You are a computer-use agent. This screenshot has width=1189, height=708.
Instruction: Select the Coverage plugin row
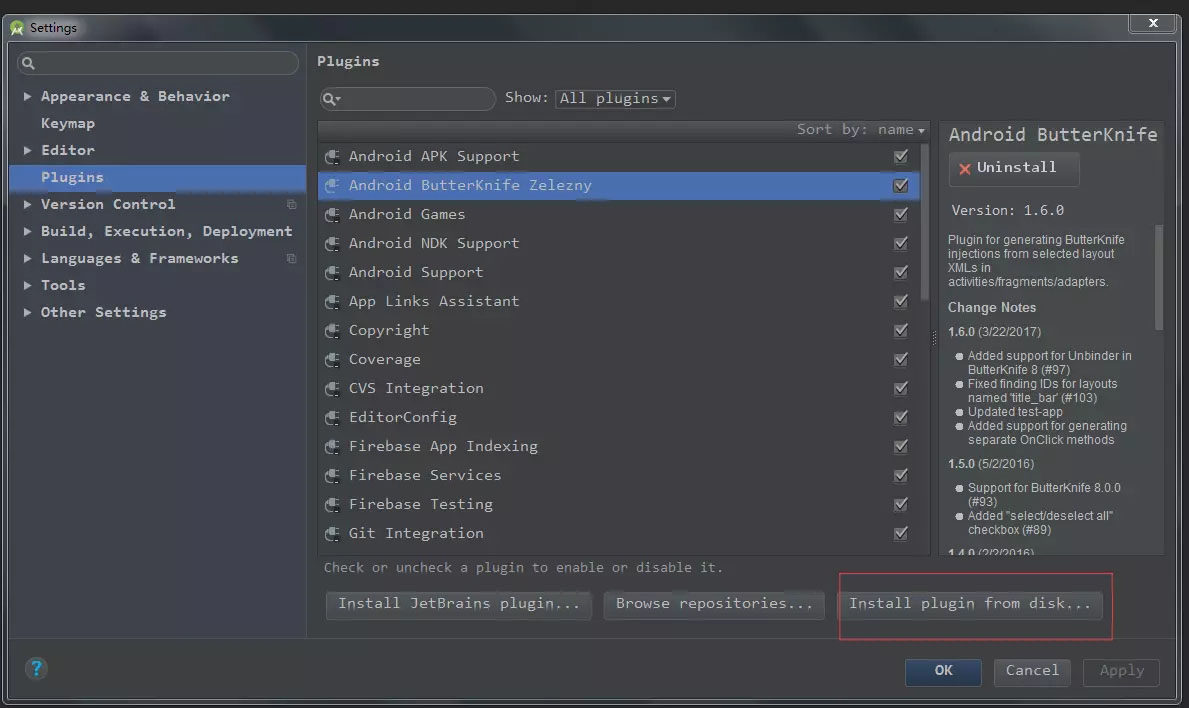618,359
